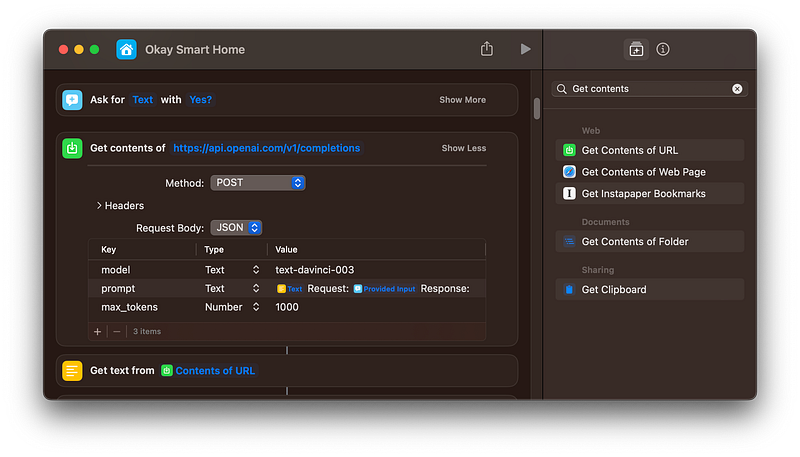Click the clipboard icon under Sharing
Viewport: 800px width, 457px height.
point(569,289)
